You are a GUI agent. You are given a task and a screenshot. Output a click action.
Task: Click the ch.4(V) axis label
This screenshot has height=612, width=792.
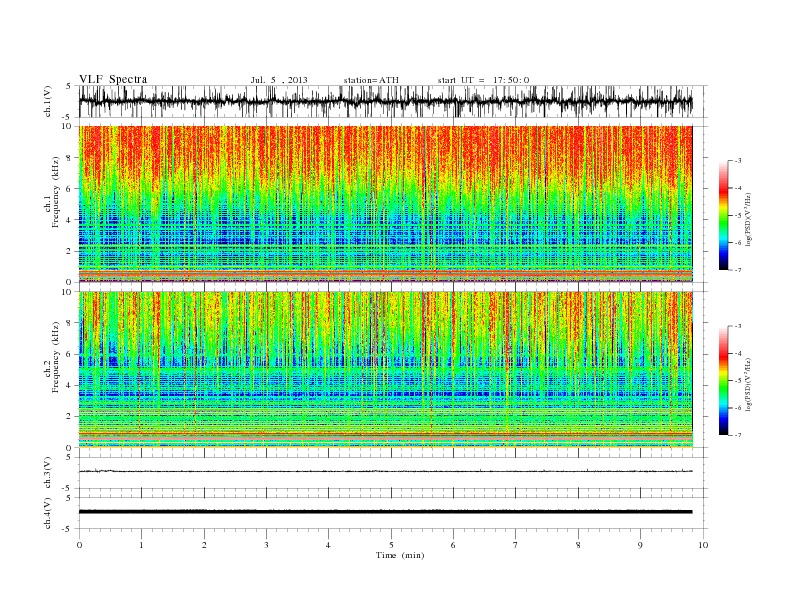(x=47, y=513)
